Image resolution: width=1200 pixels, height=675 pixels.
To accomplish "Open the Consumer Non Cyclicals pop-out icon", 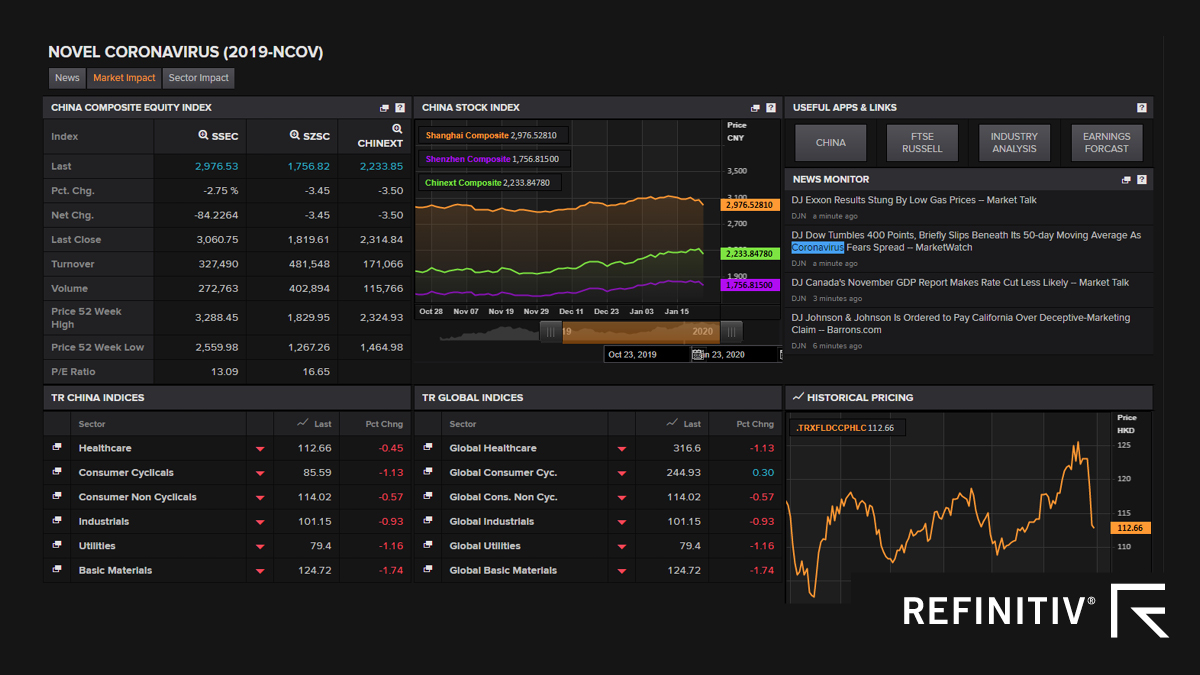I will tap(57, 497).
